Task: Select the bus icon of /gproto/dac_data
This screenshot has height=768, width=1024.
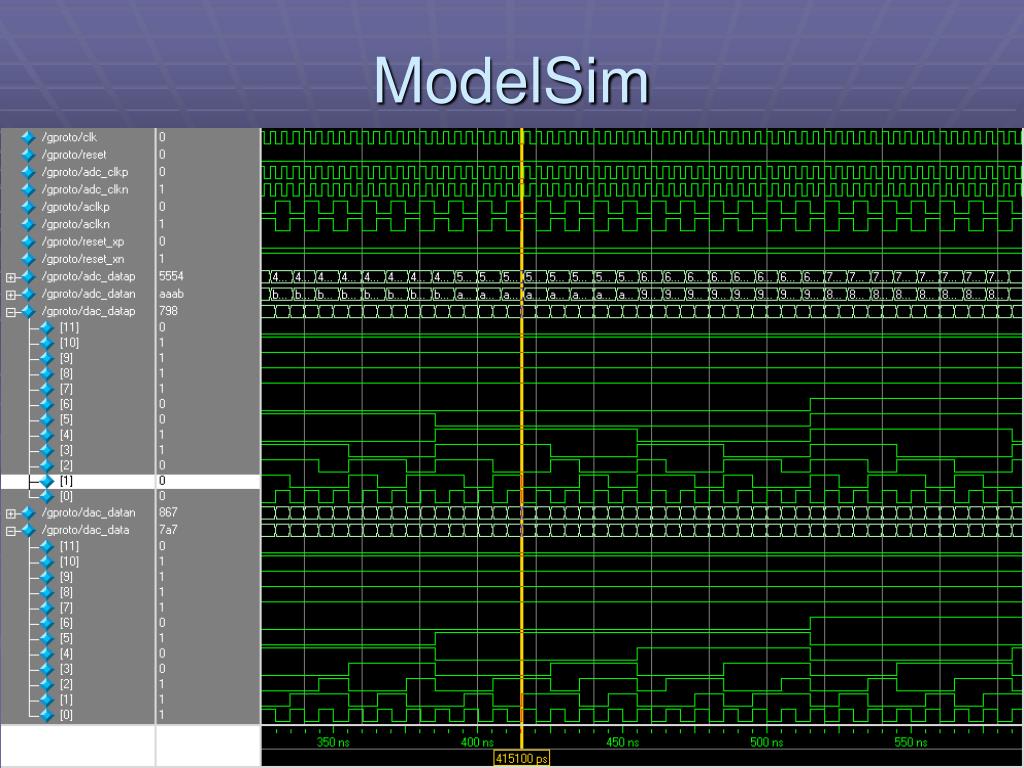Action: click(27, 530)
